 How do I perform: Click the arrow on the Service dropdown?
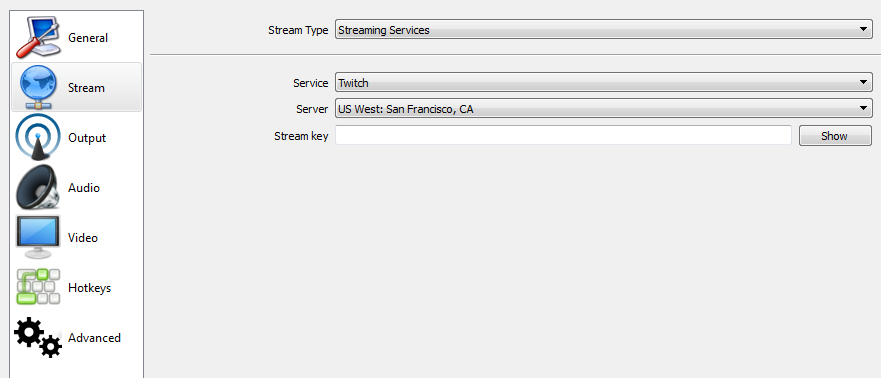(864, 83)
